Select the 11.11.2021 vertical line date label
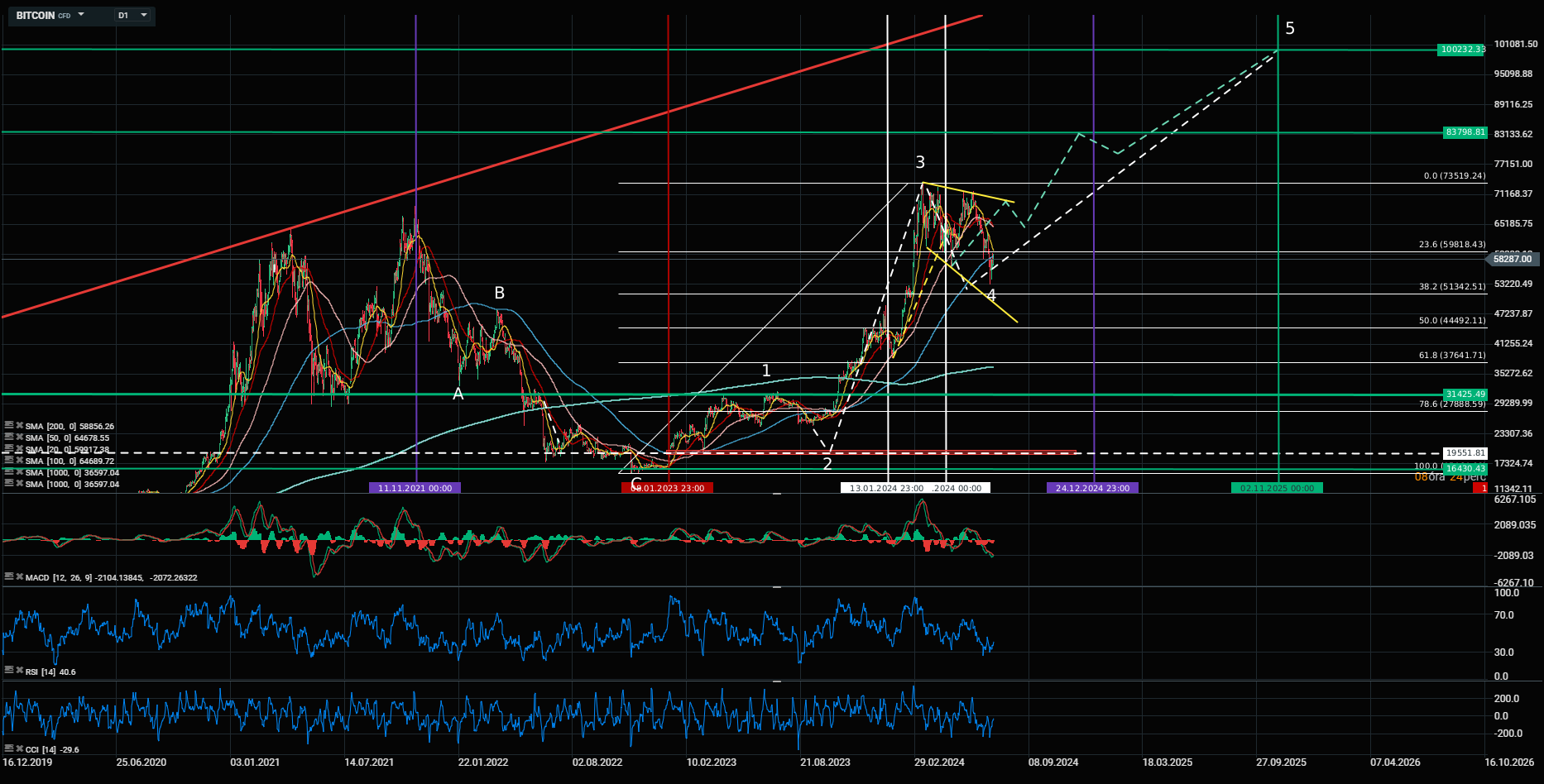Viewport: 1544px width, 784px height. pos(415,488)
